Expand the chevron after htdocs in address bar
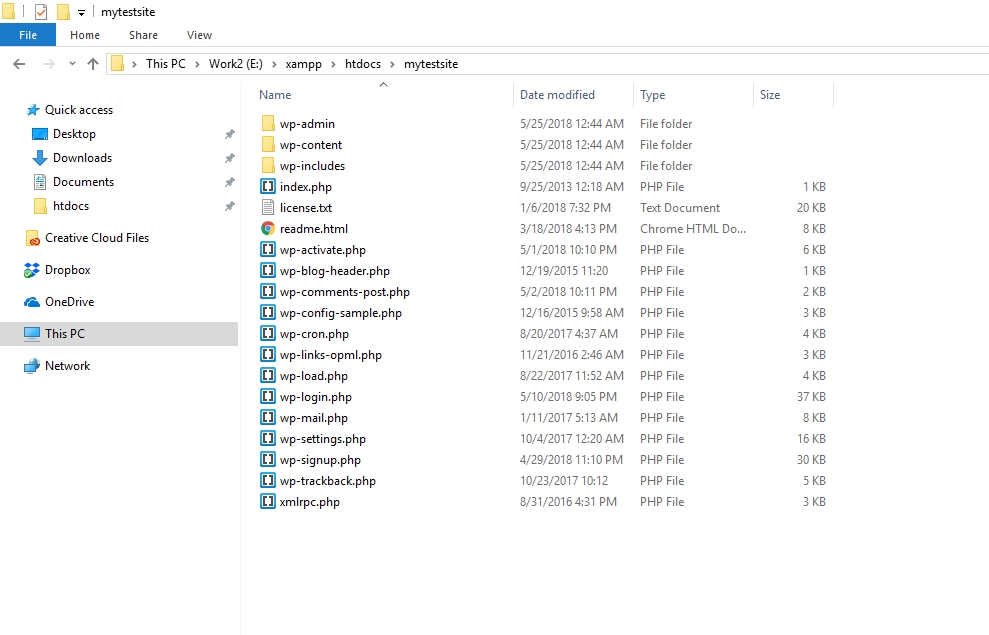The image size is (989, 635). [x=392, y=64]
